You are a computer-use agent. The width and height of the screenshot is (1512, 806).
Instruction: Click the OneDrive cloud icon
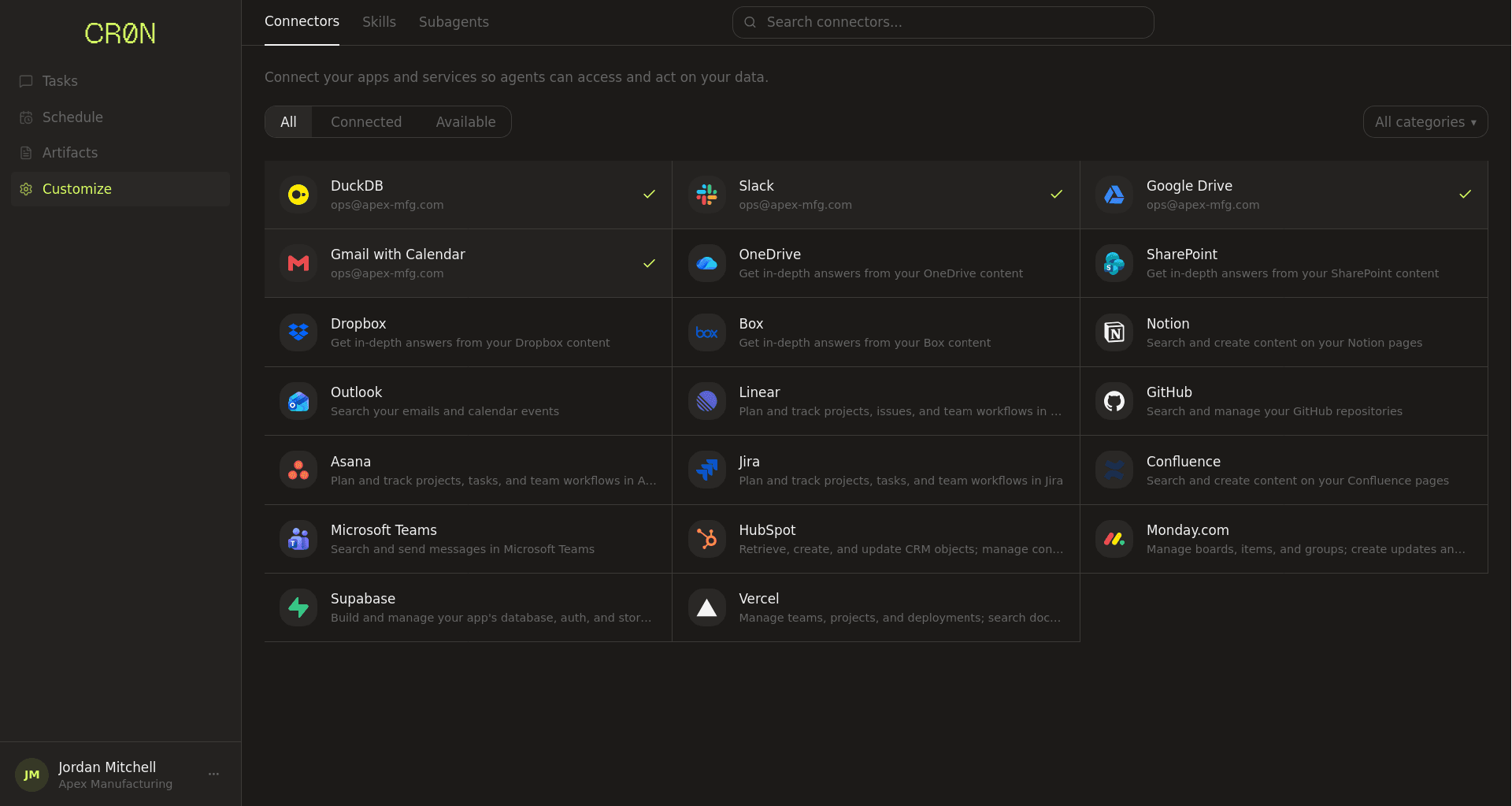(707, 263)
